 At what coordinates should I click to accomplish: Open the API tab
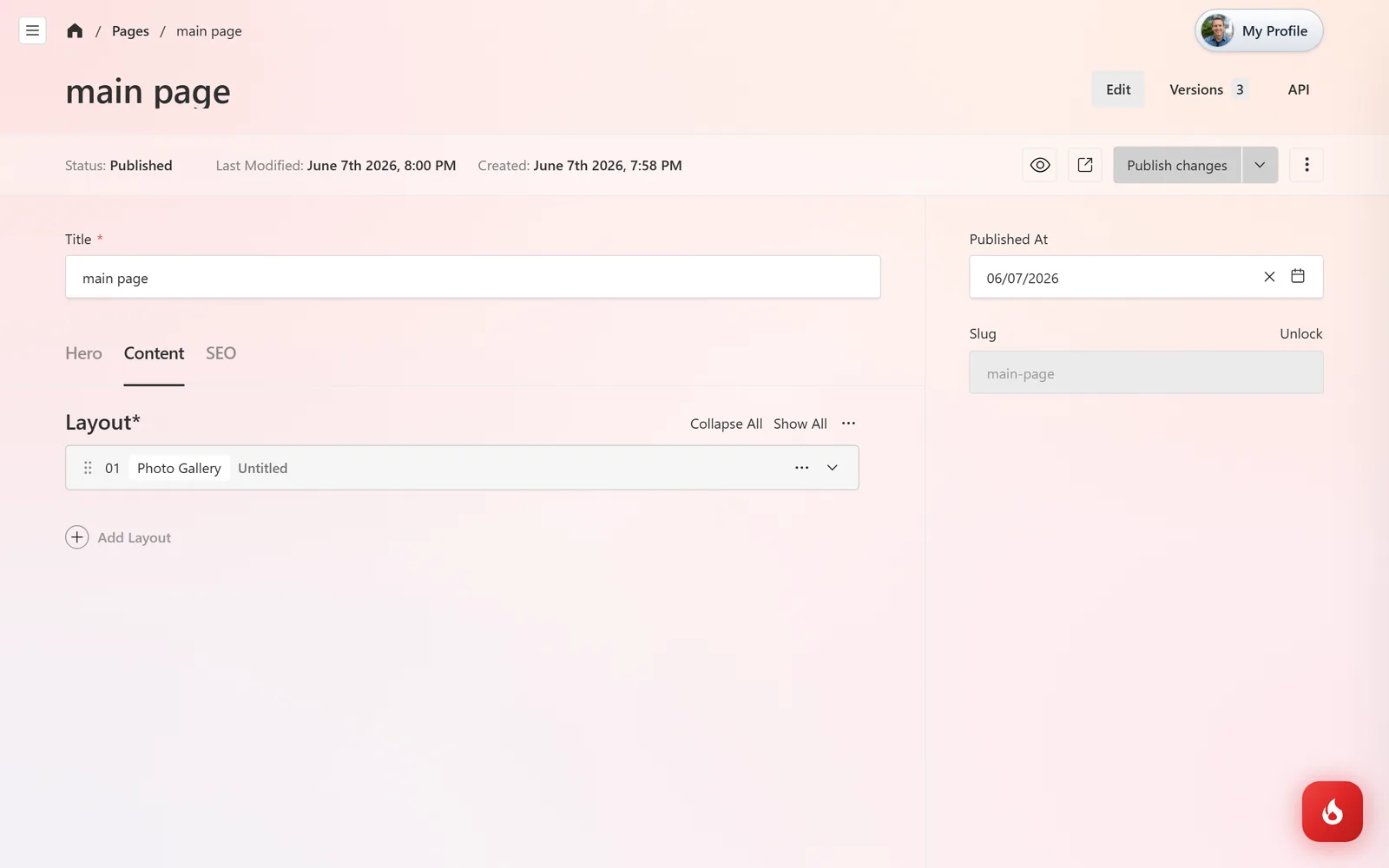1298,89
